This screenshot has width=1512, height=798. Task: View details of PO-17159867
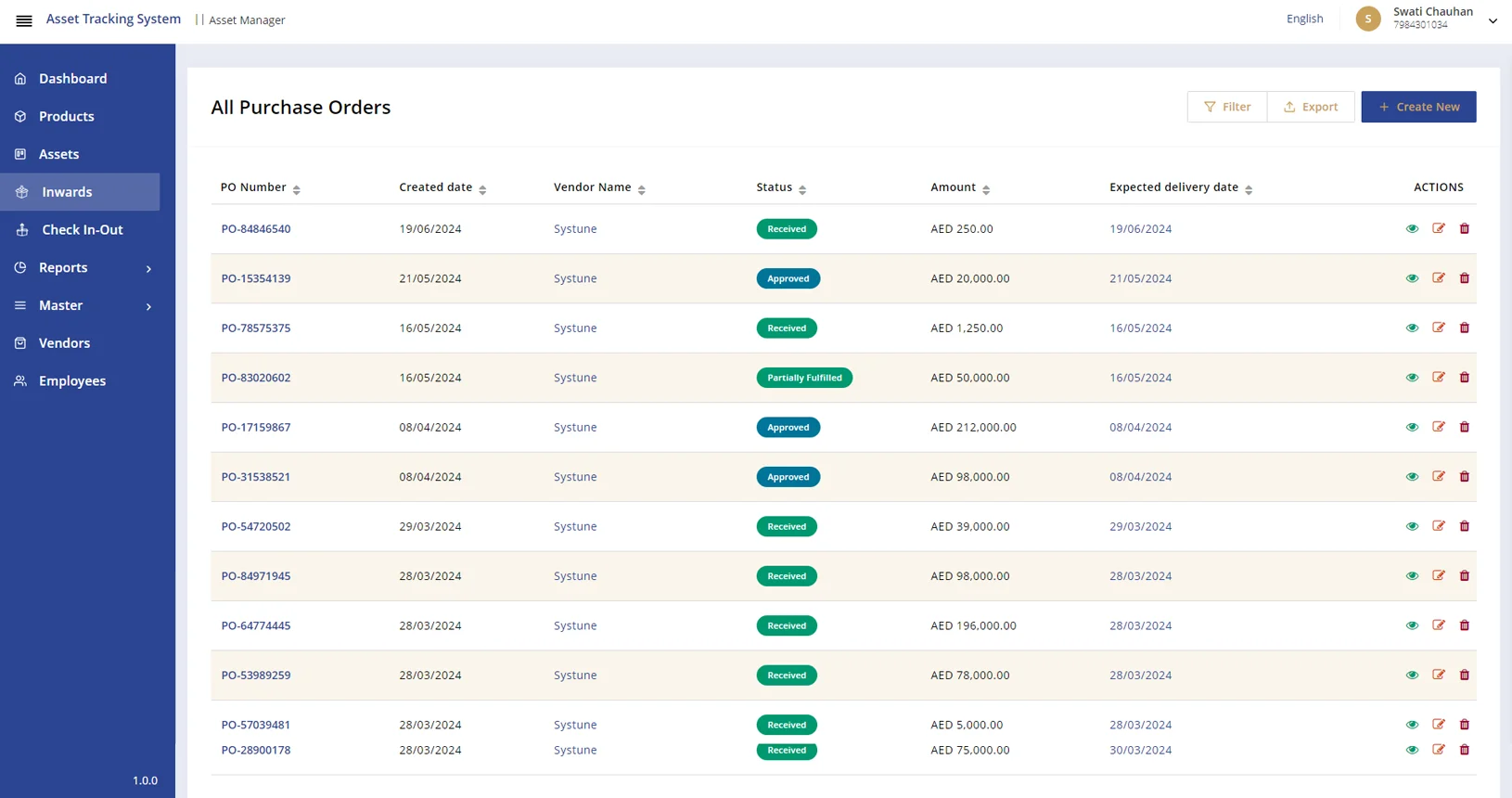point(1412,427)
